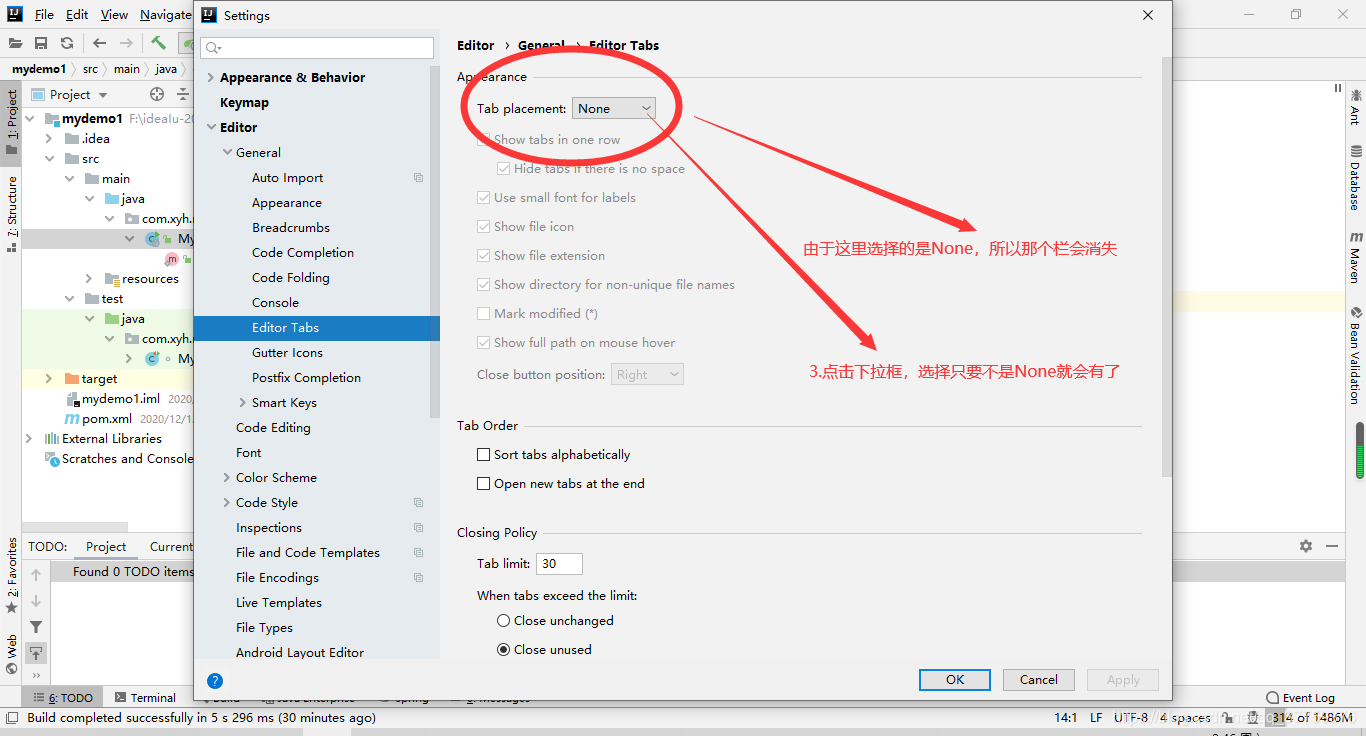The height and width of the screenshot is (736, 1366).
Task: Open the Close button position dropdown
Action: pyautogui.click(x=647, y=375)
